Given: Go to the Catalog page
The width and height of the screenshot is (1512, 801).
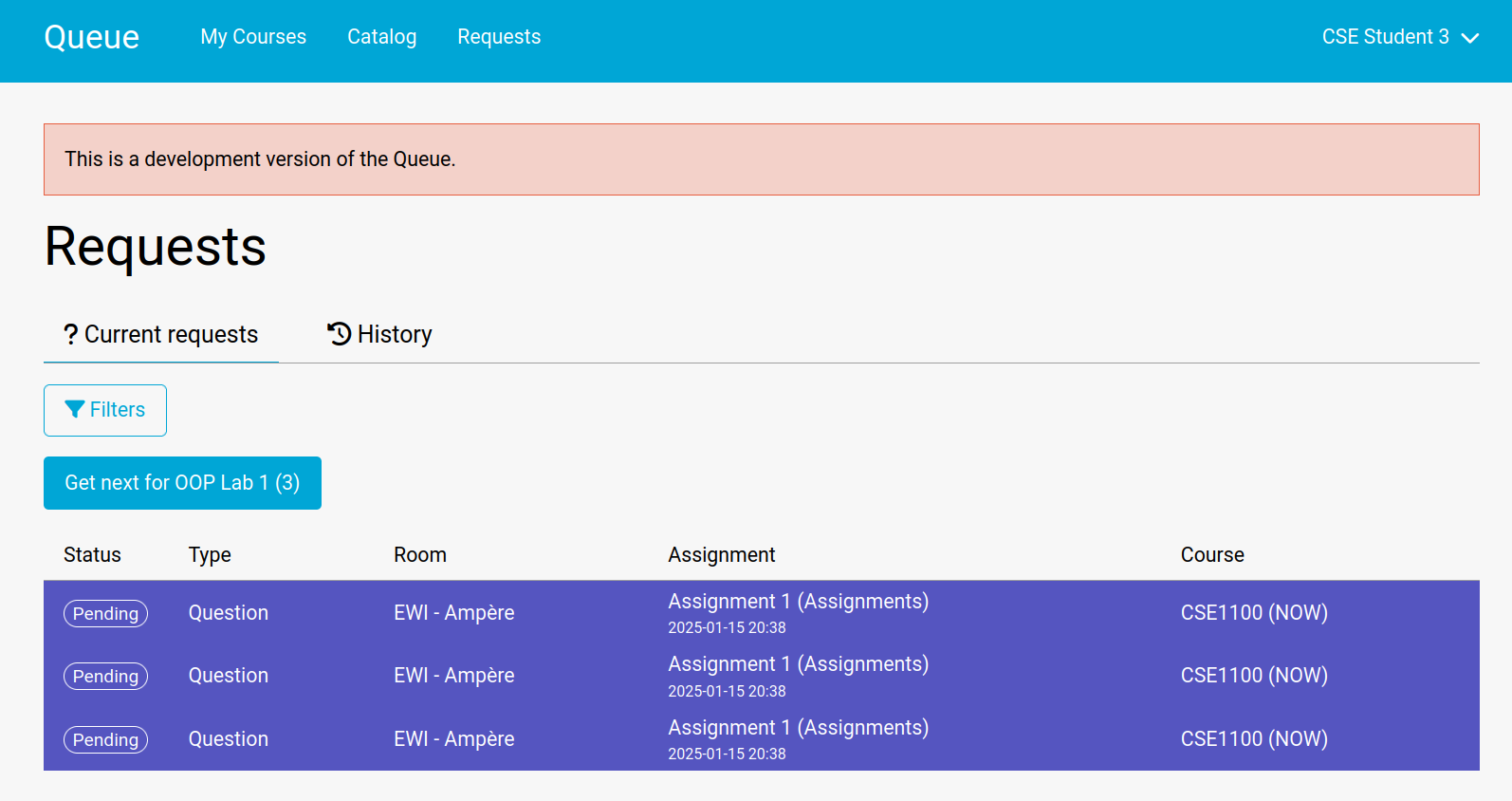Looking at the screenshot, I should tap(381, 37).
